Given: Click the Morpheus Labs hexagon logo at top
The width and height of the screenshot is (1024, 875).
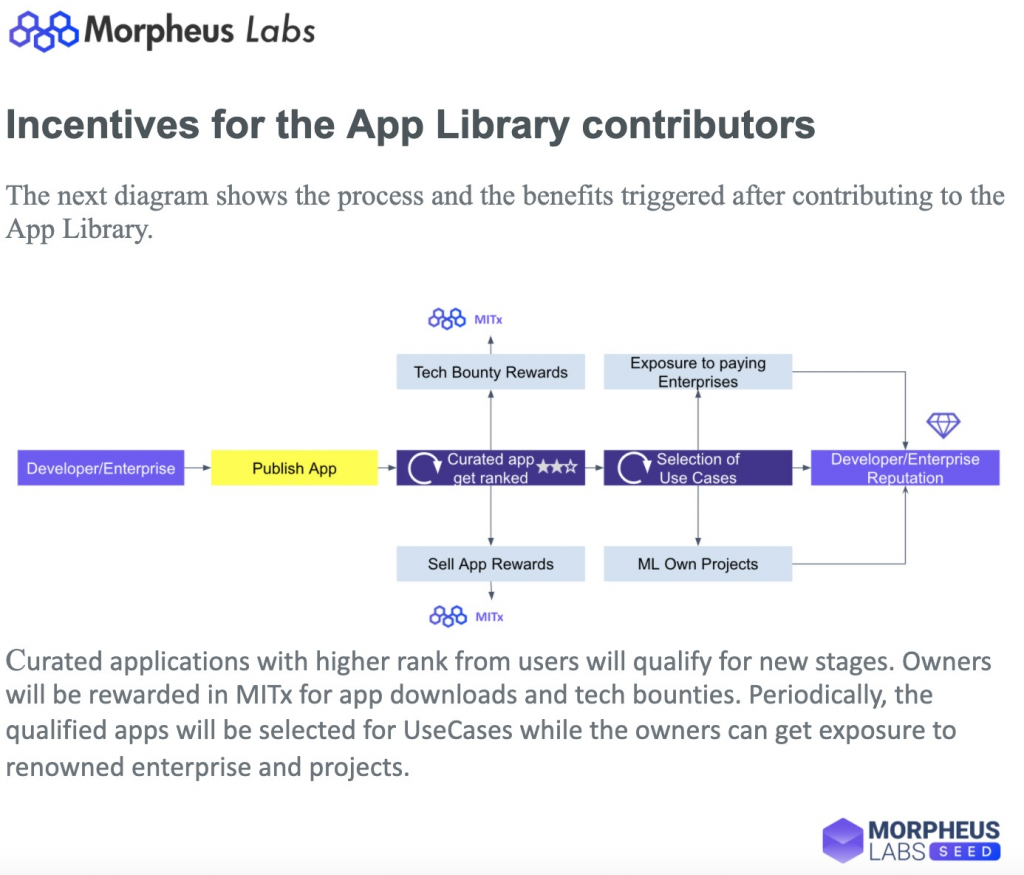Looking at the screenshot, I should (x=44, y=31).
